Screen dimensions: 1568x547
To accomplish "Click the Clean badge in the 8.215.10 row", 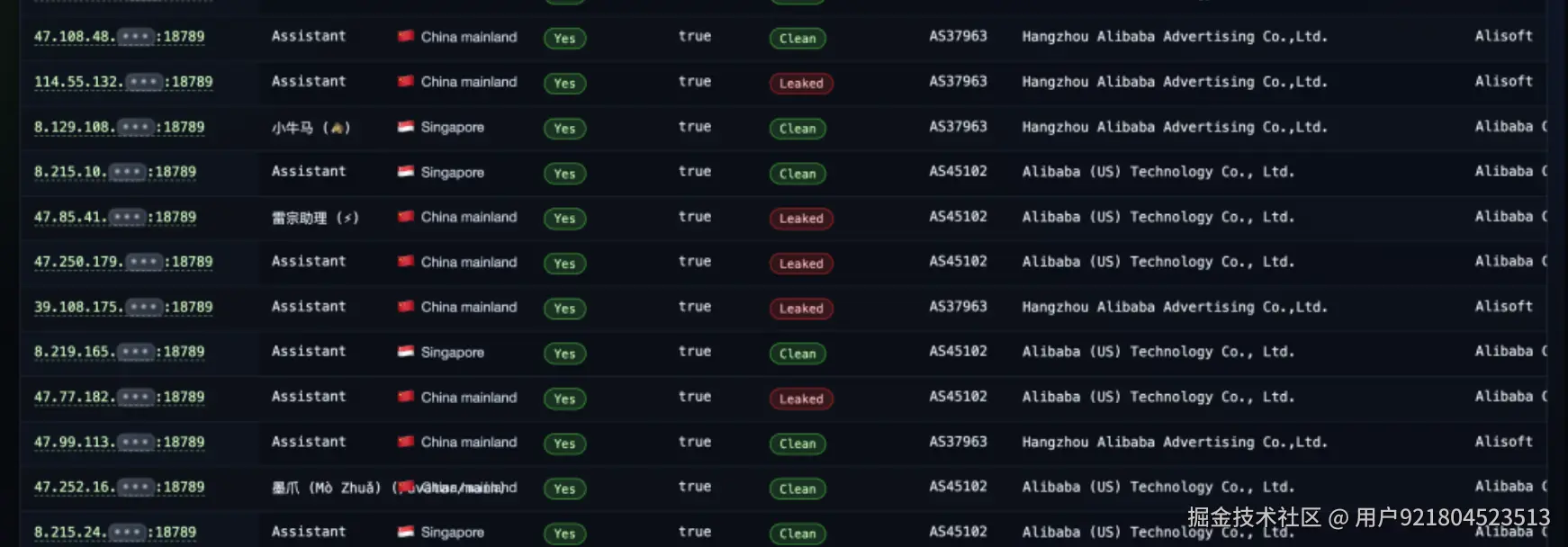I will (798, 174).
